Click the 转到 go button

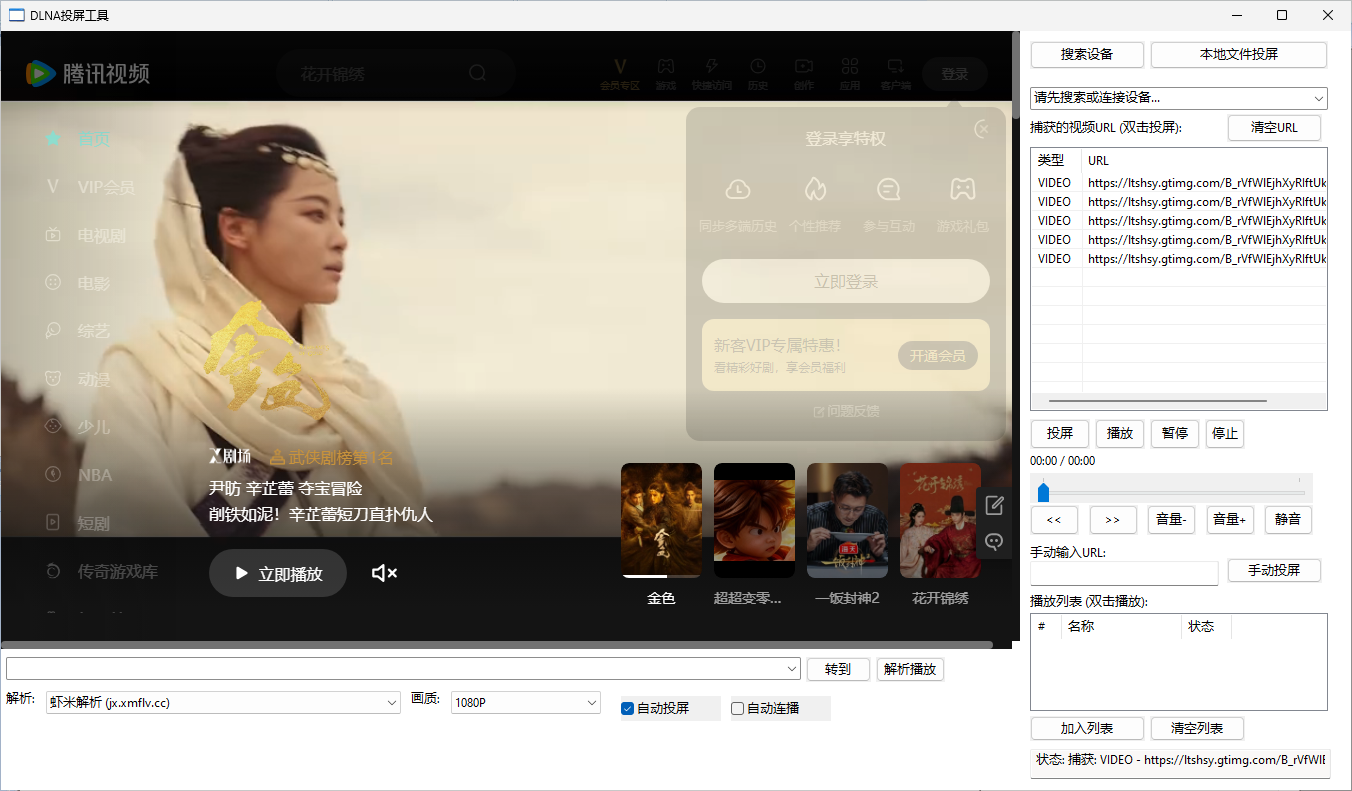pyautogui.click(x=838, y=669)
